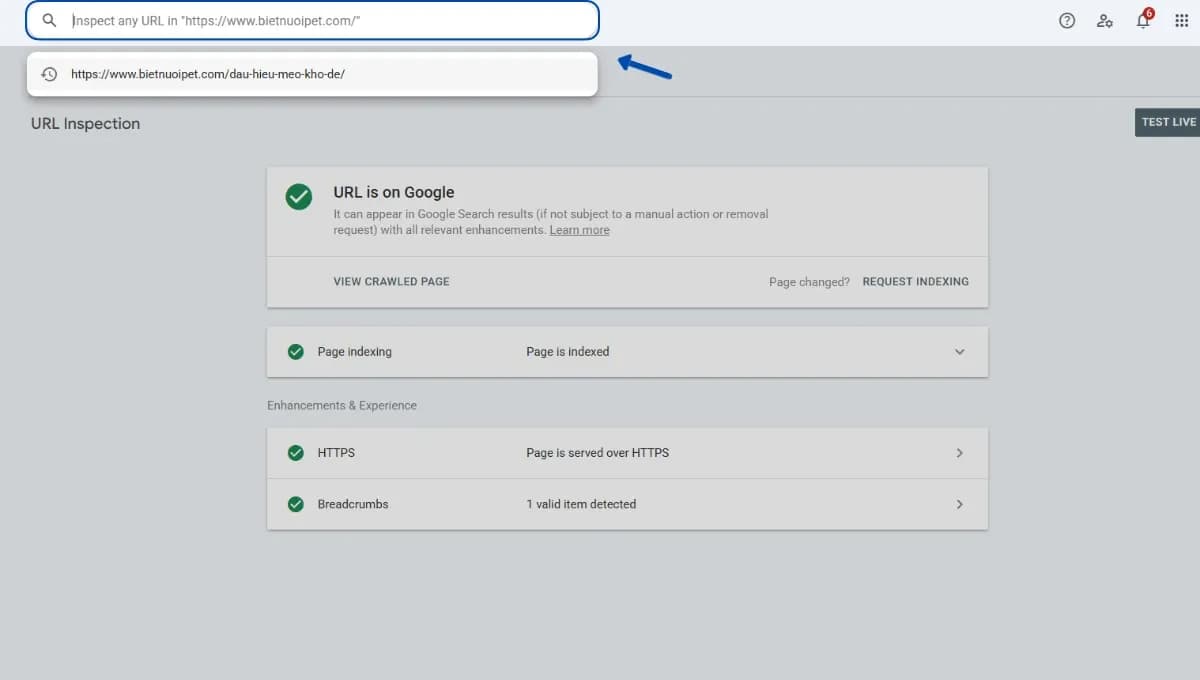Viewport: 1200px width, 680px height.
Task: Click green check beside Page indexing
Action: pyautogui.click(x=295, y=352)
